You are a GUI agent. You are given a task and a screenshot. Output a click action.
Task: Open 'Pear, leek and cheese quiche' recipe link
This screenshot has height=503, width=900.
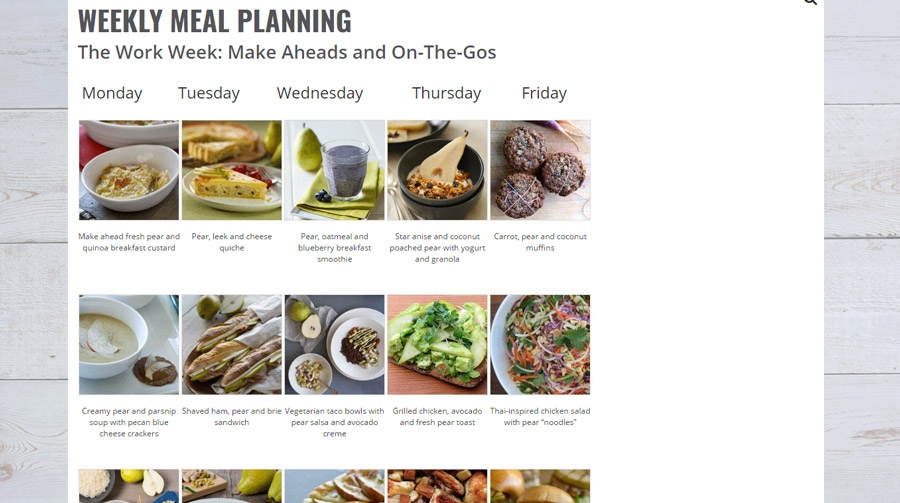click(x=232, y=242)
